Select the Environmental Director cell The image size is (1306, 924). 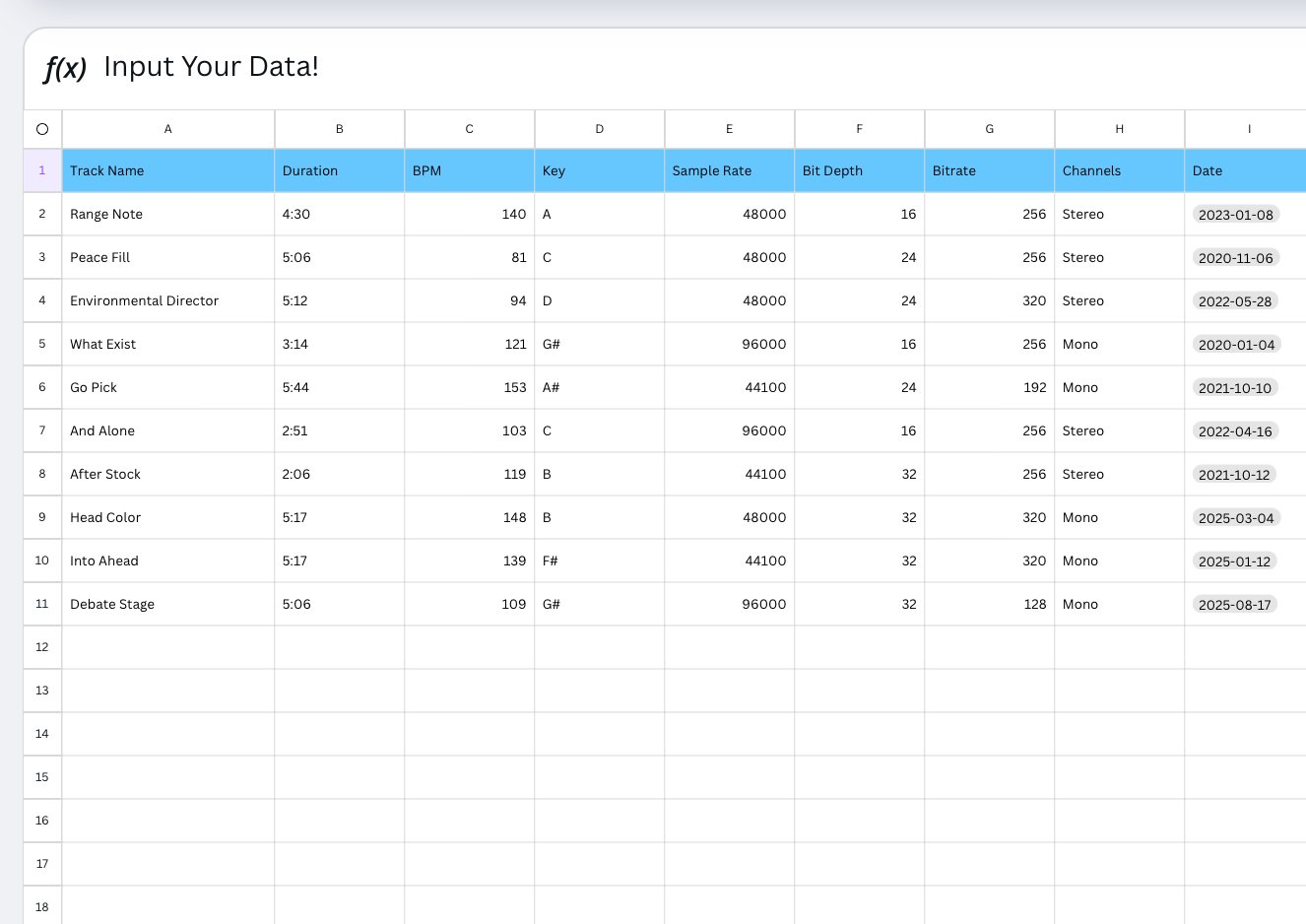click(168, 300)
